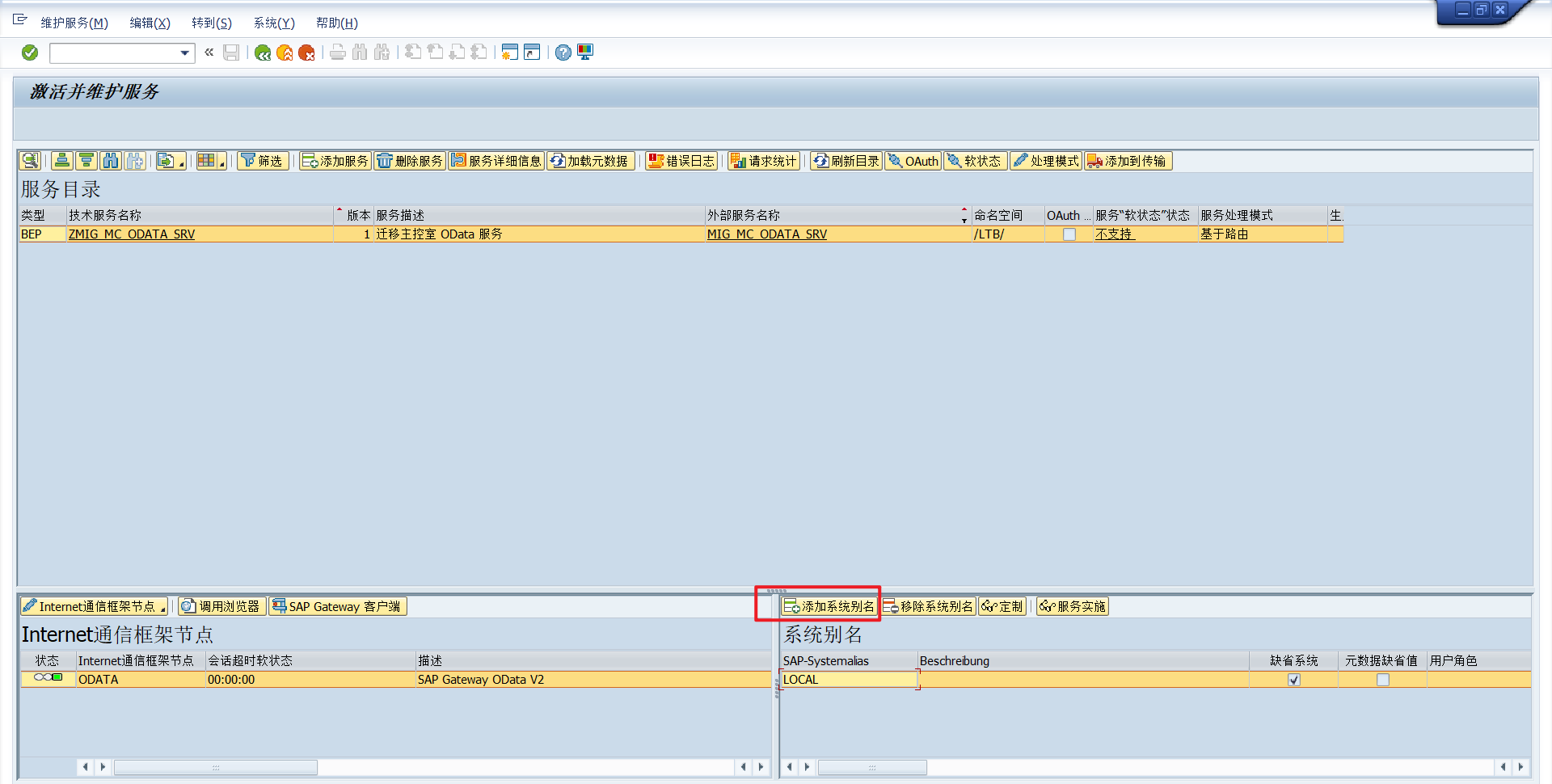Image resolution: width=1552 pixels, height=784 pixels.
Task: Click the SAP Gateway 客户端 button
Action: [x=337, y=606]
